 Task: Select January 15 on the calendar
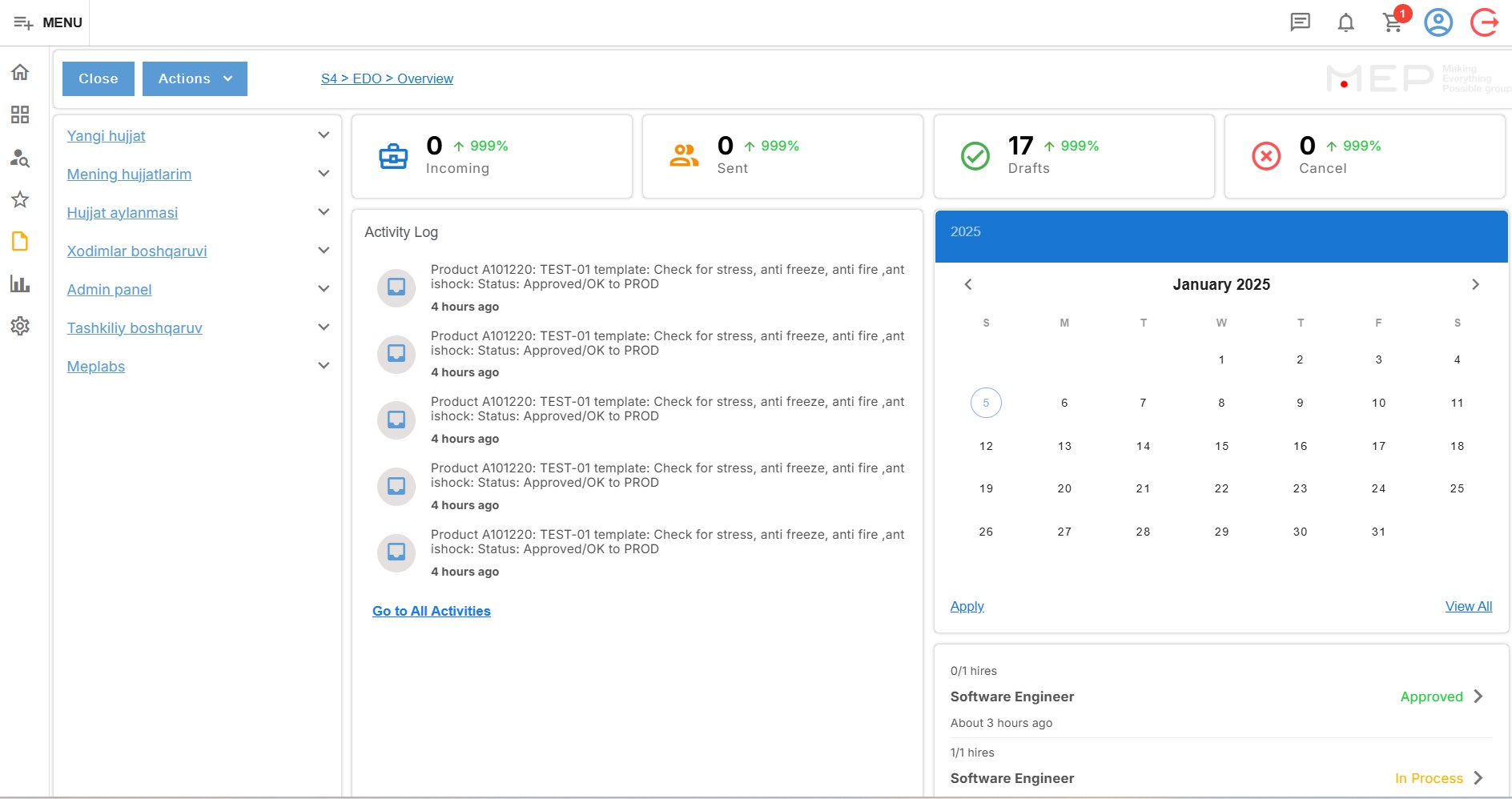click(x=1221, y=446)
